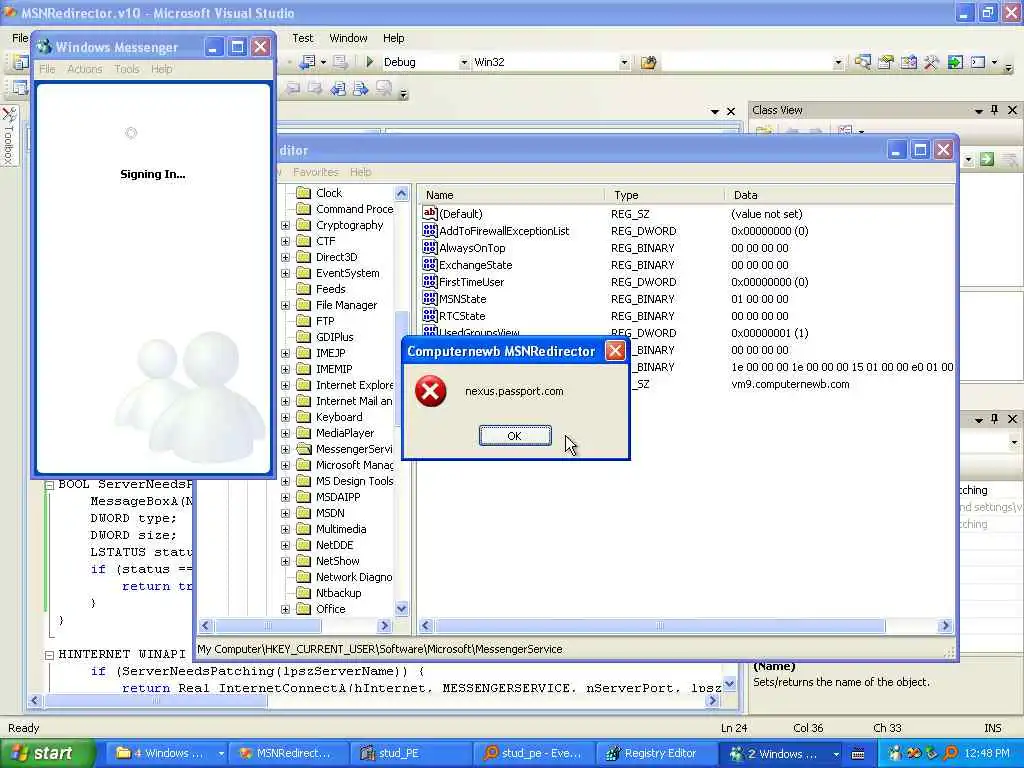The height and width of the screenshot is (768, 1024).
Task: Click the Name column header
Action: [x=511, y=195]
